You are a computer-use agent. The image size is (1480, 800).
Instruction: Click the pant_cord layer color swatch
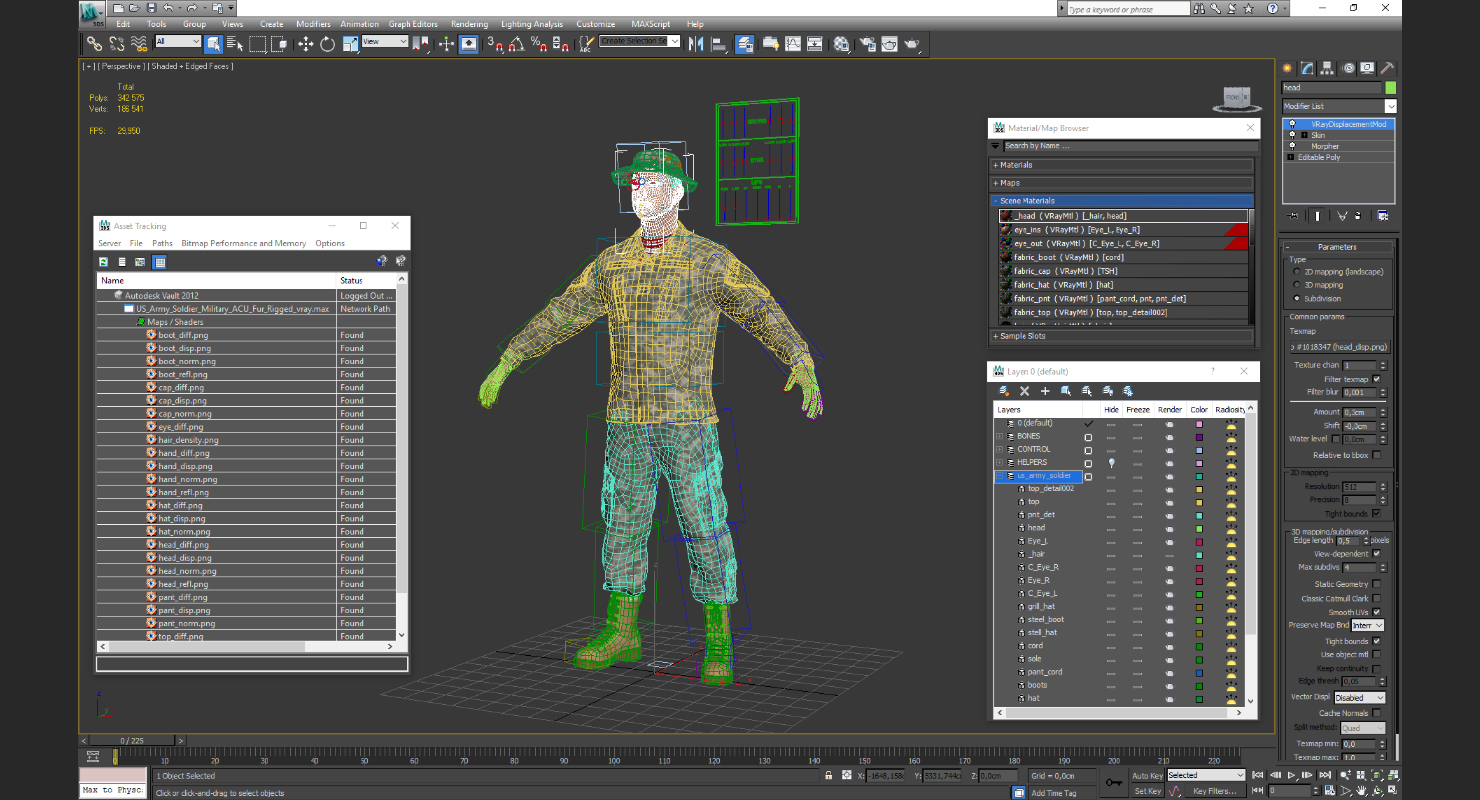pos(1199,672)
